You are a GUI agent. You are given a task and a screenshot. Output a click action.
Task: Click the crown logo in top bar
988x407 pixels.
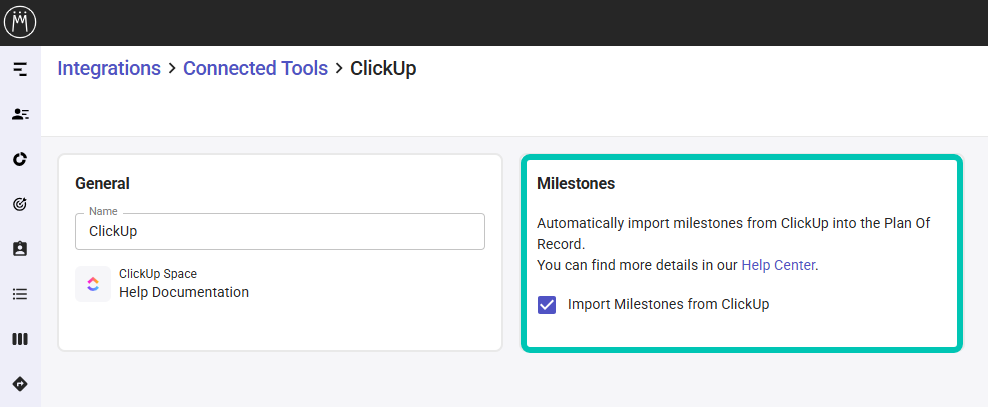pyautogui.click(x=20, y=22)
